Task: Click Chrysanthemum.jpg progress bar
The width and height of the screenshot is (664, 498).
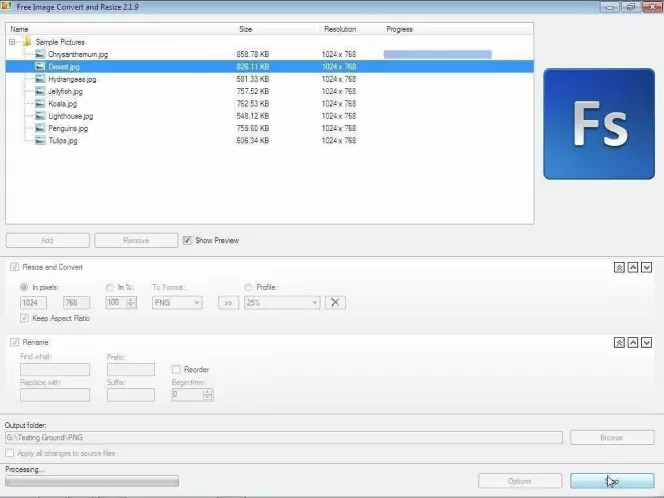Action: [437, 54]
